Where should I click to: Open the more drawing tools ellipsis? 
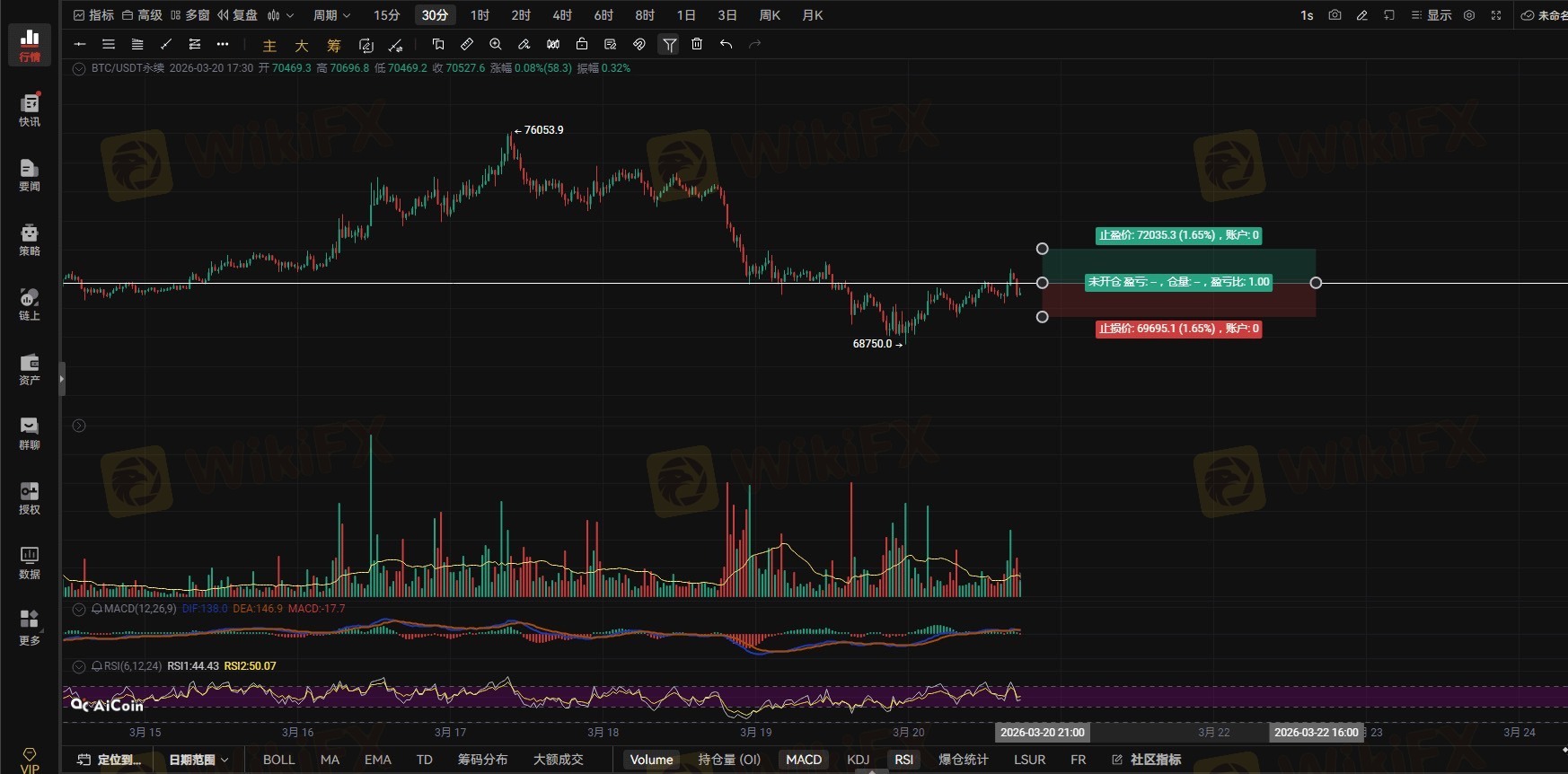tap(223, 44)
